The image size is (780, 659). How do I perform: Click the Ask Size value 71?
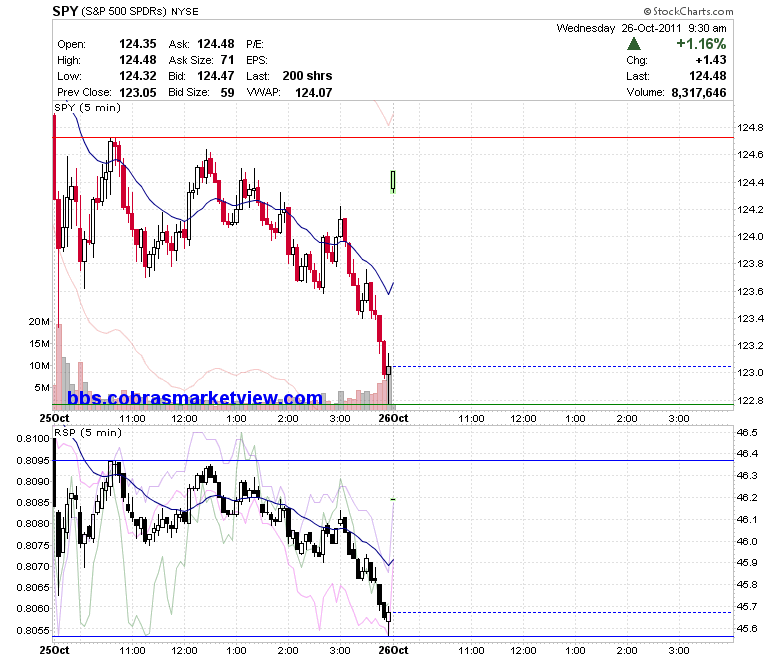[227, 60]
